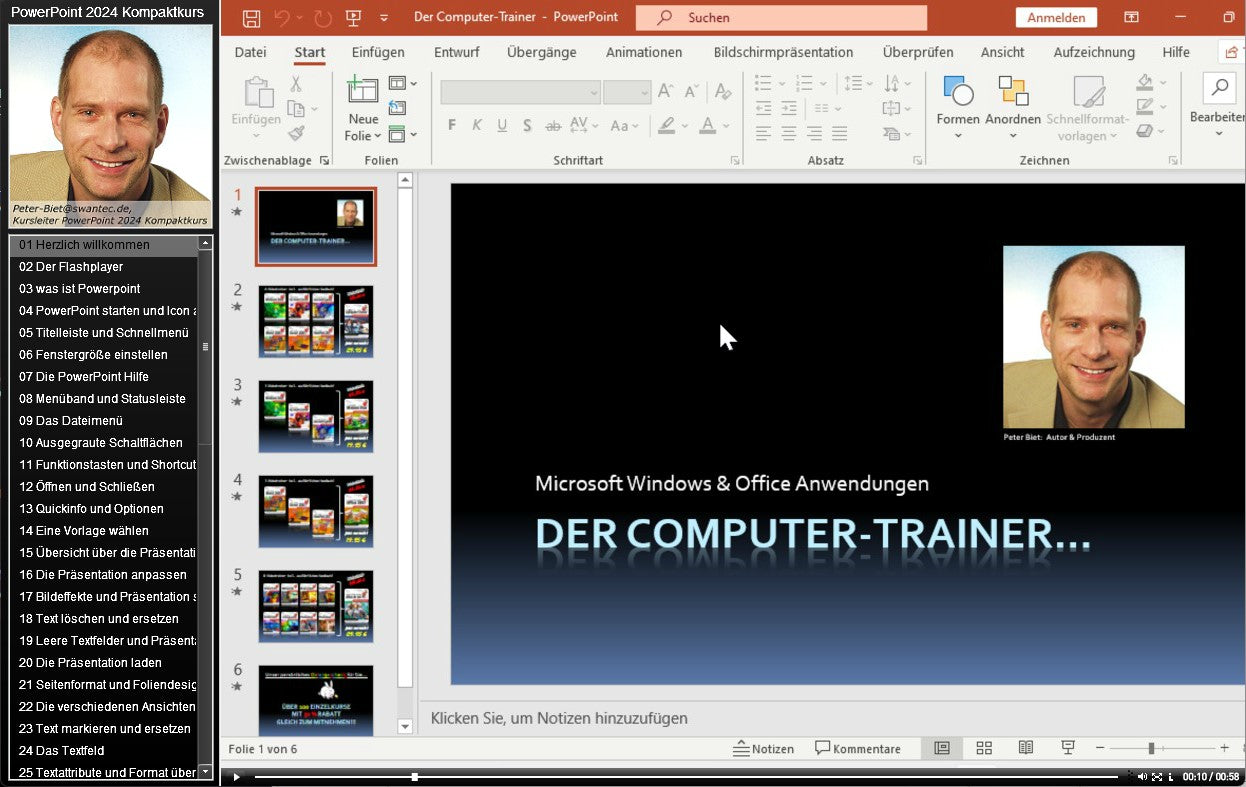Expand the font name combo box
The image size is (1246, 787).
593,93
